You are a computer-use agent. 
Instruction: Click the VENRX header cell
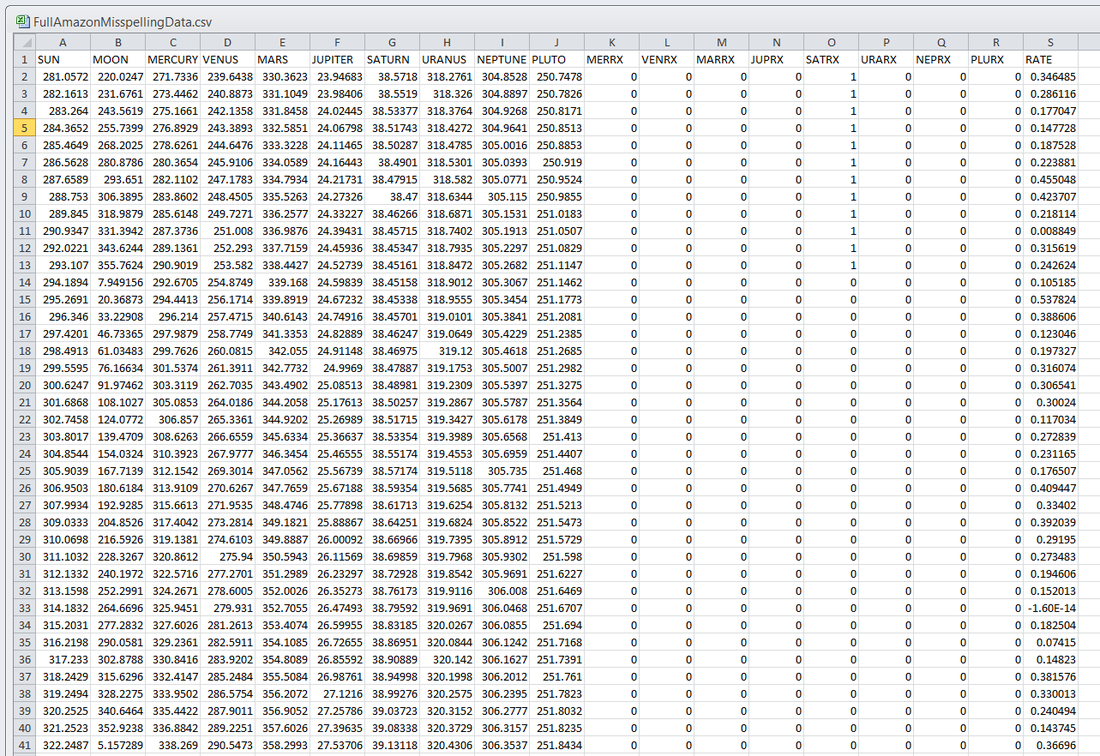(x=666, y=60)
